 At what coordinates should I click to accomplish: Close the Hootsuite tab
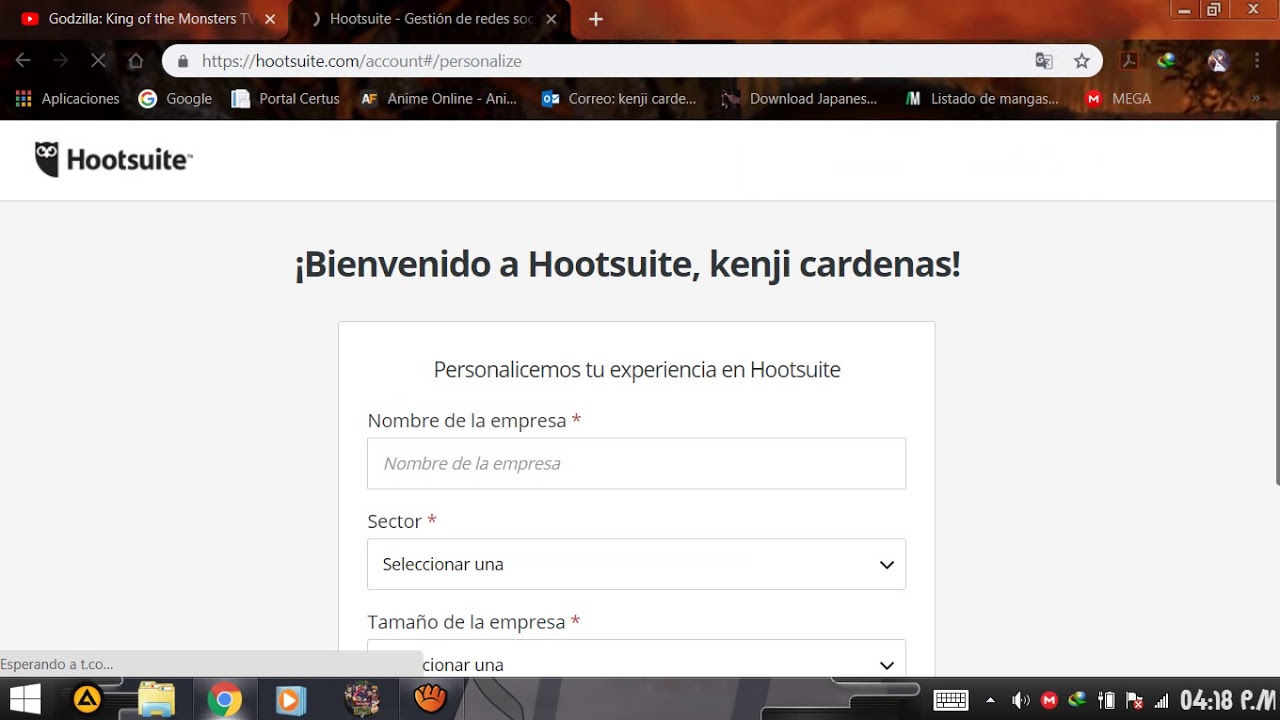(551, 19)
